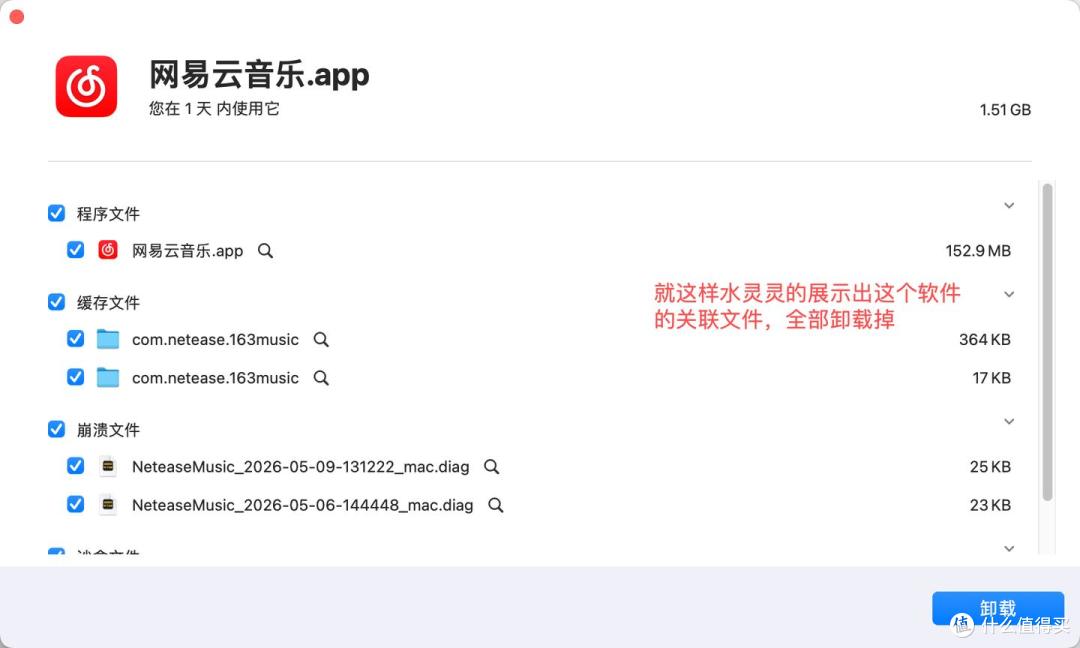1080x648 pixels.
Task: Click the 152.9 MB size value
Action: 978,251
